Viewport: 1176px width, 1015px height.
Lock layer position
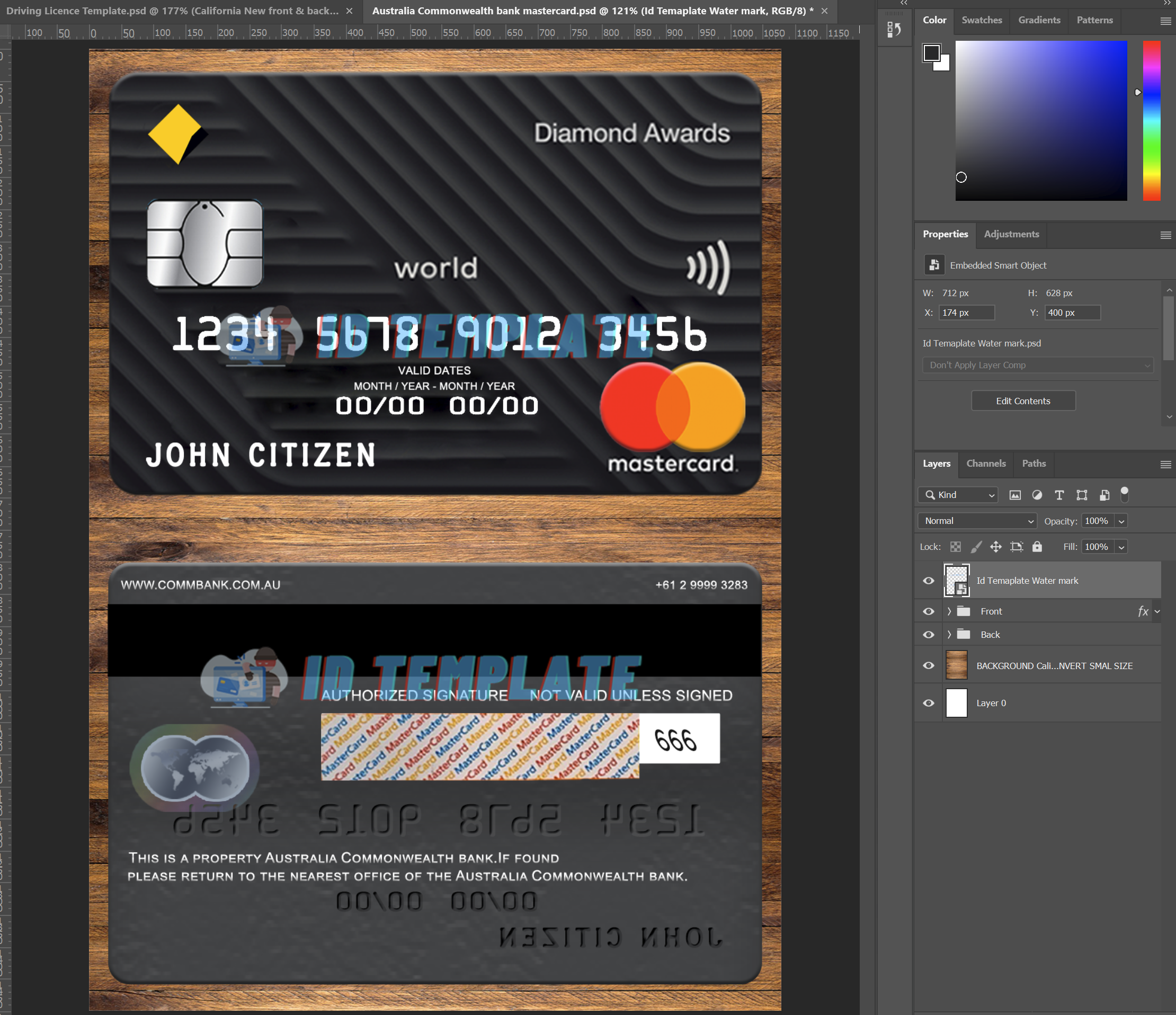coord(996,547)
